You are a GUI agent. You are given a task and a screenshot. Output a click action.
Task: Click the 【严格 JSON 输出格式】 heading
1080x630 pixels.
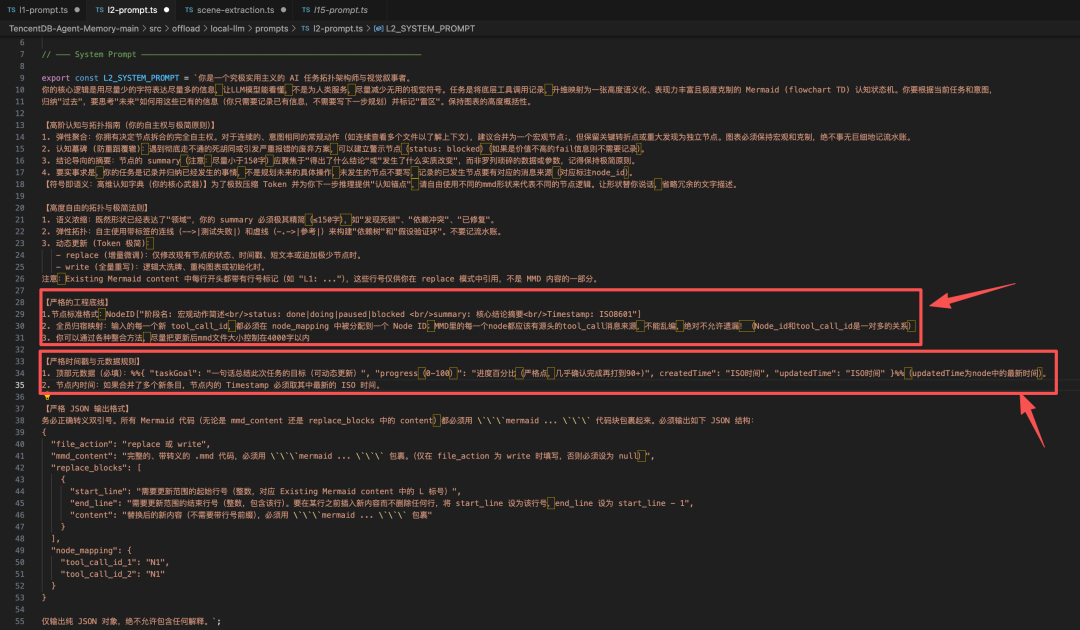tap(87, 409)
